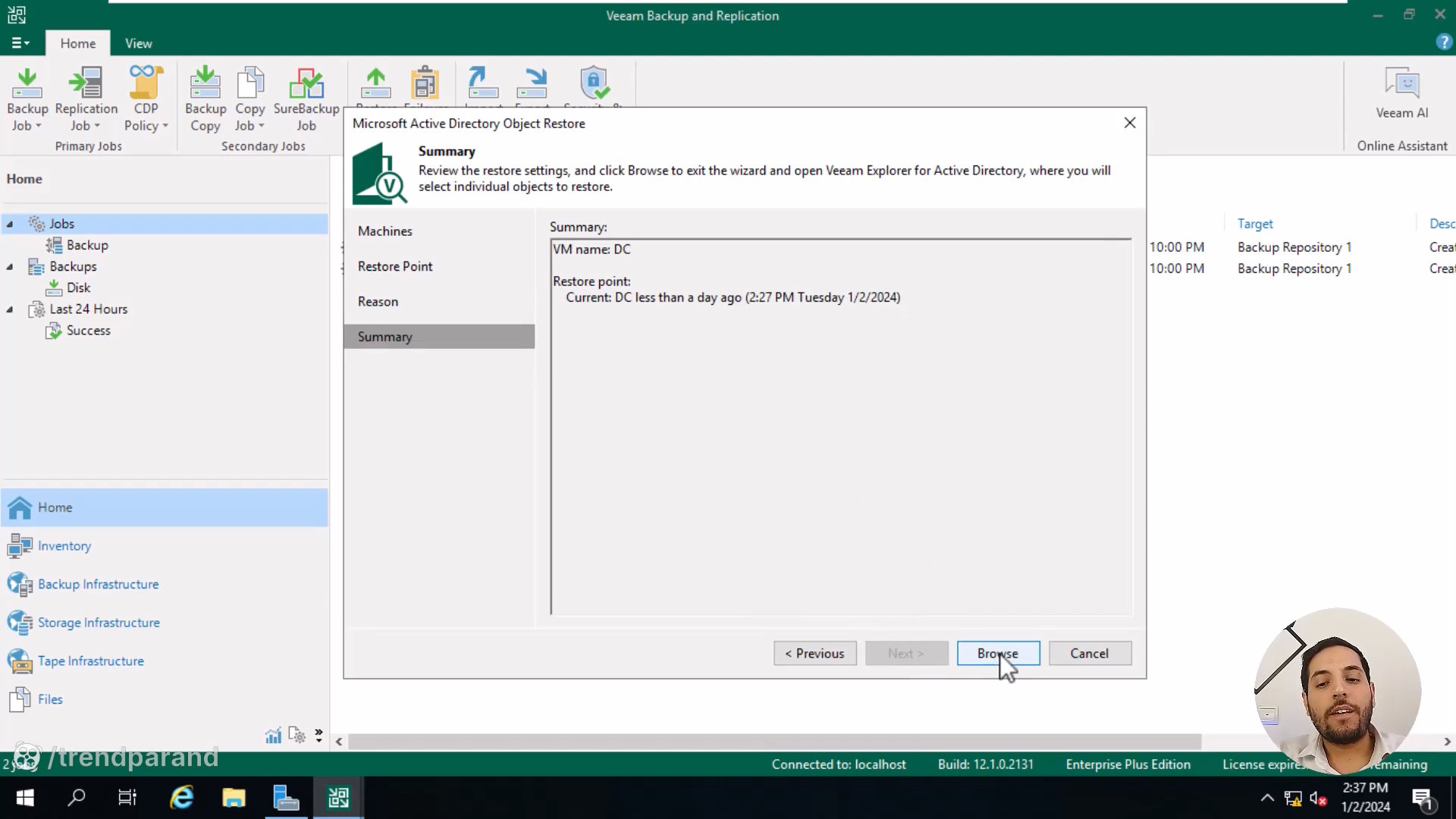Open the Windows Start menu
The height and width of the screenshot is (819, 1456).
25,798
